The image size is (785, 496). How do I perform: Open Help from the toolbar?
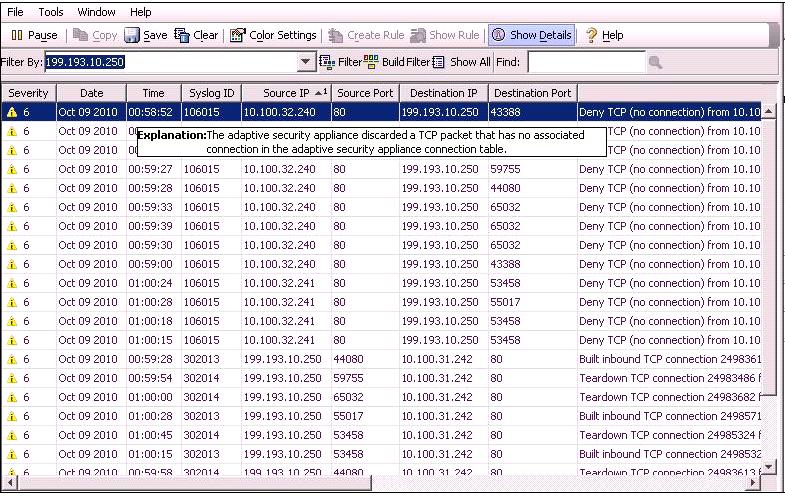pos(604,35)
